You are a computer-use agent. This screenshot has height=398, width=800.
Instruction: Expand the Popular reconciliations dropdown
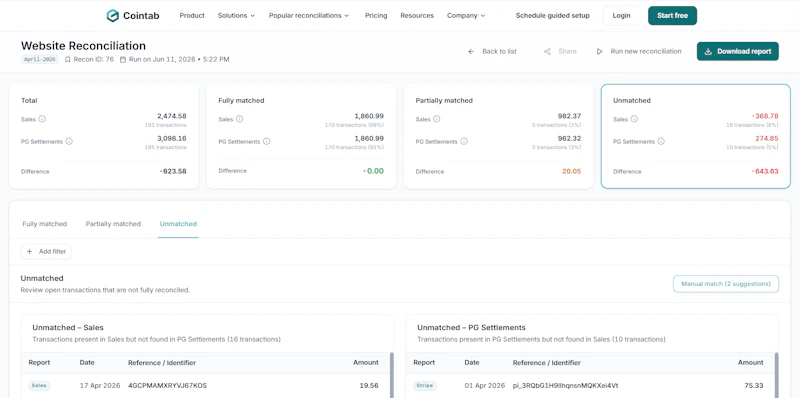[309, 16]
